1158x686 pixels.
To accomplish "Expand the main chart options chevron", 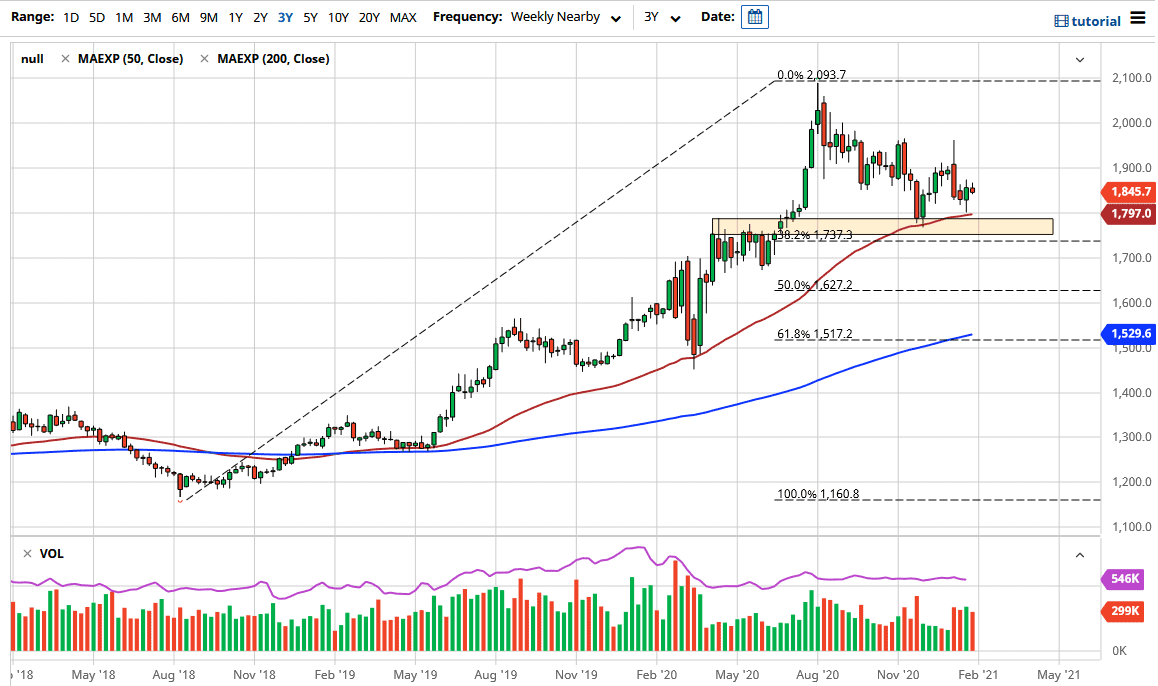I will [1080, 60].
